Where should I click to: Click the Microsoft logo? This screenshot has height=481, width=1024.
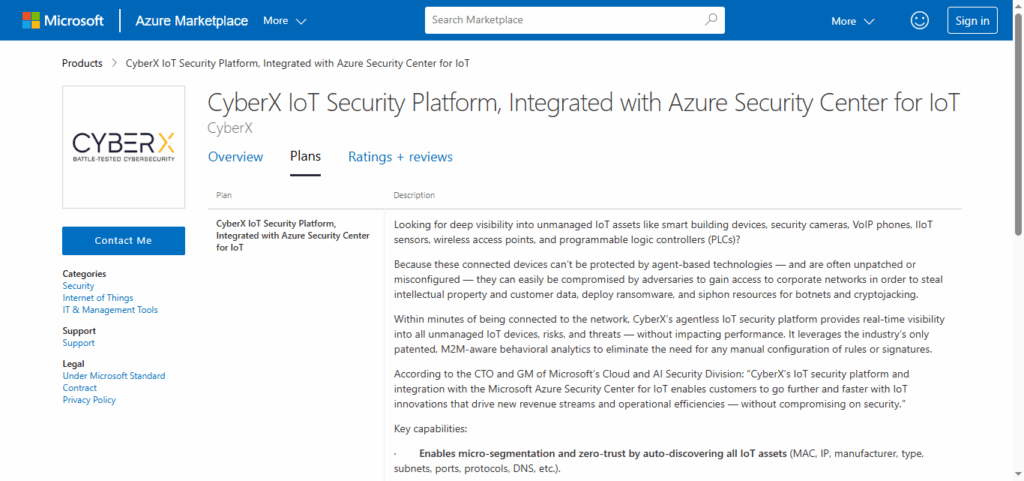point(63,20)
